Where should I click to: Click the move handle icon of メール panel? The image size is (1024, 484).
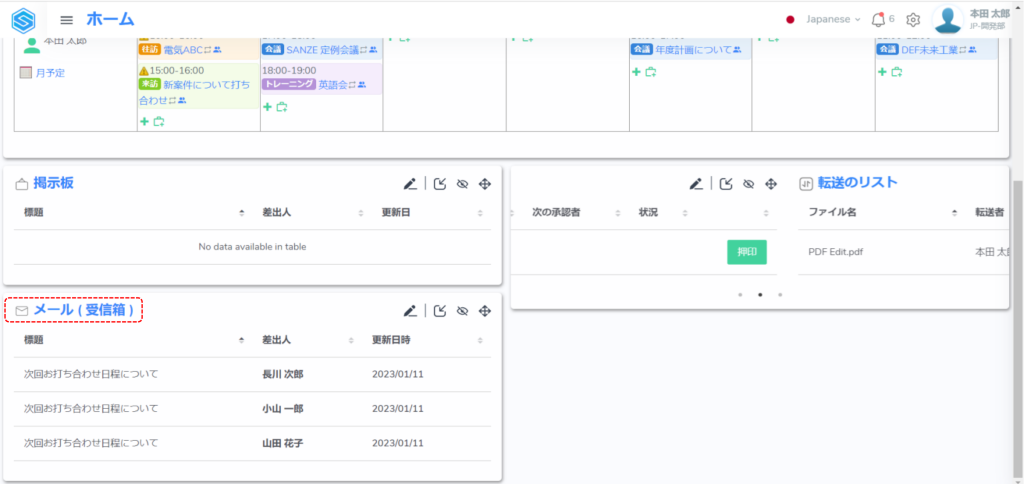click(x=485, y=311)
